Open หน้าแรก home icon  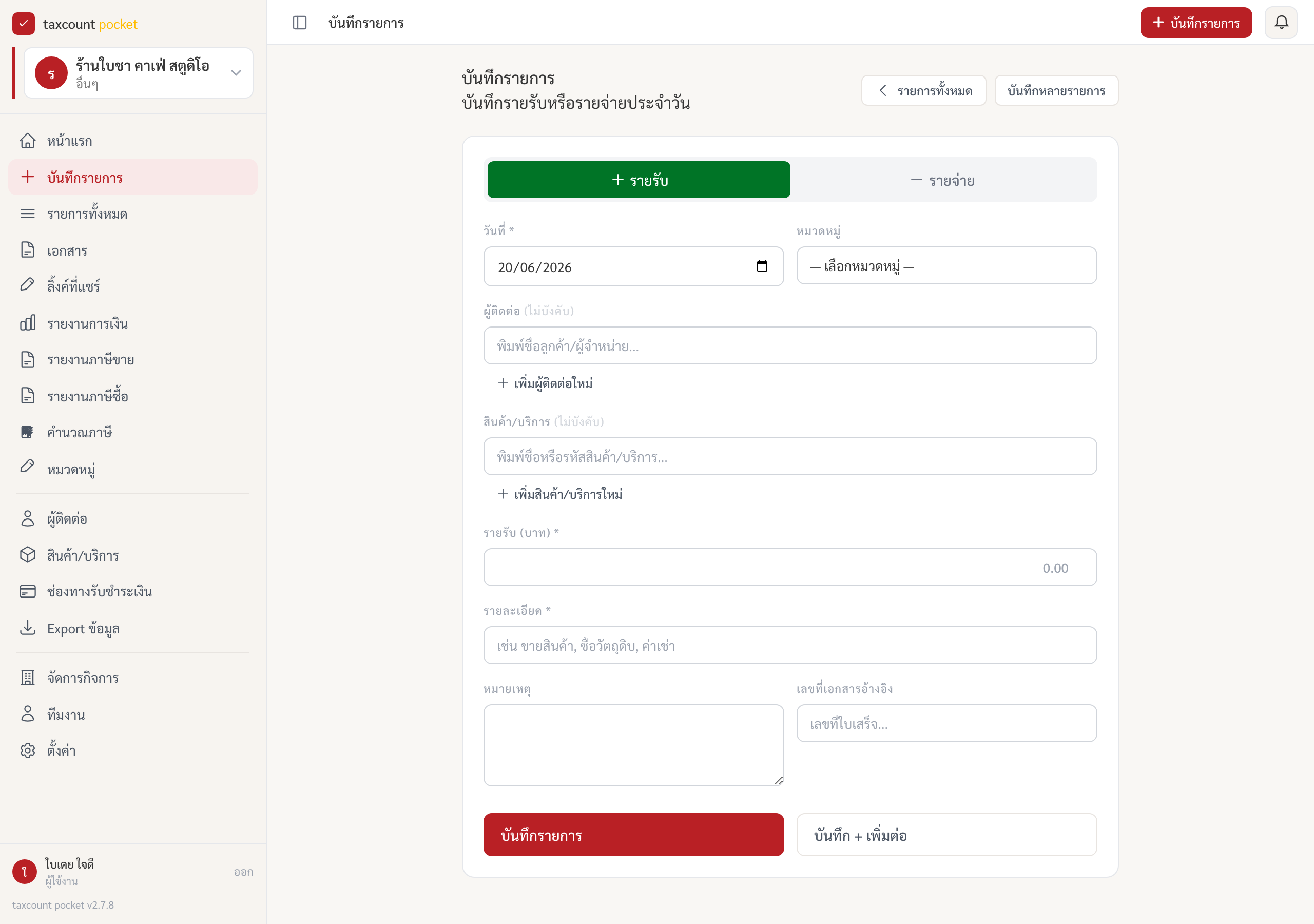click(x=28, y=140)
